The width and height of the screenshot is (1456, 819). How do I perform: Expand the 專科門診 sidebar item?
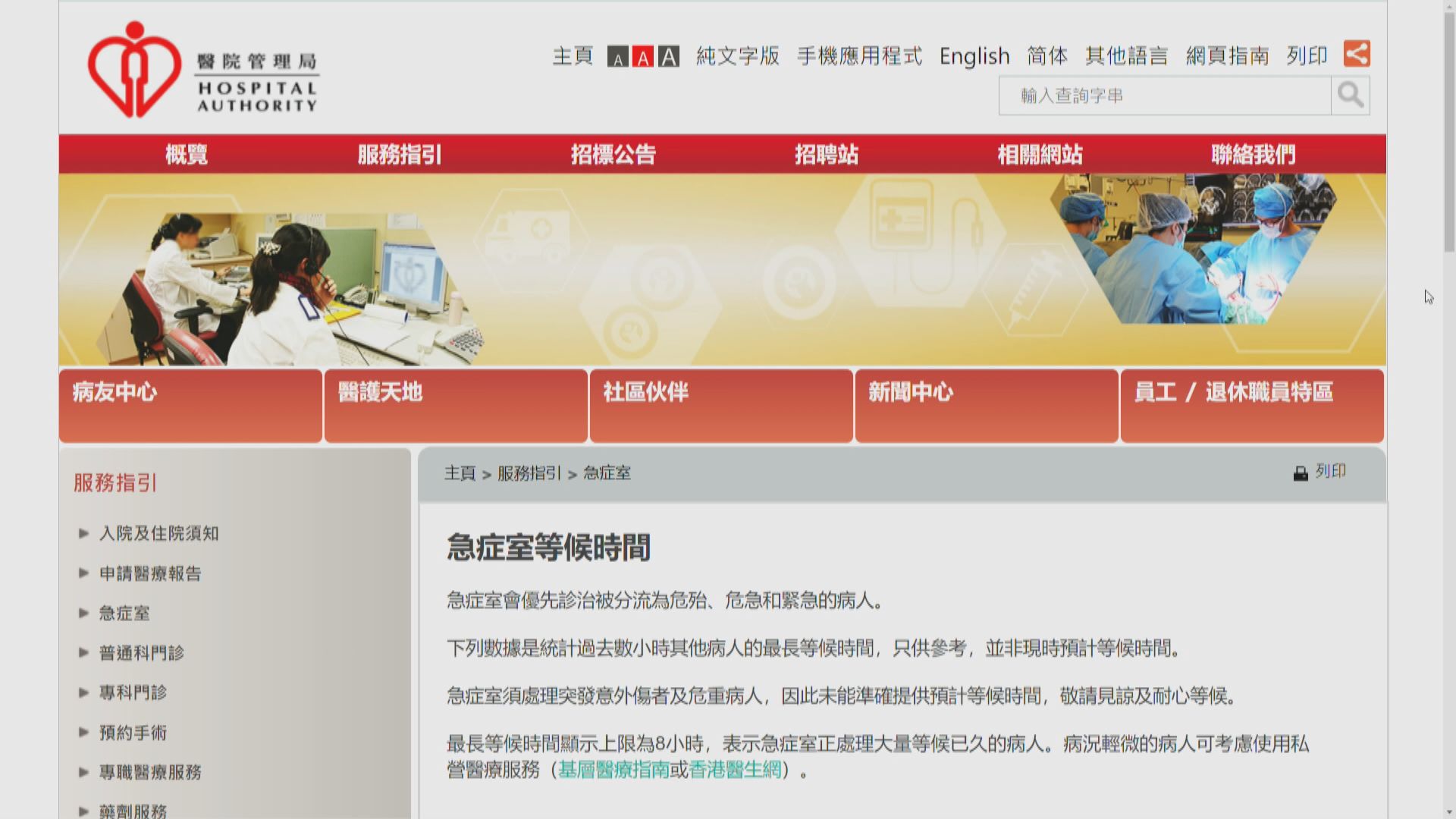pos(136,692)
